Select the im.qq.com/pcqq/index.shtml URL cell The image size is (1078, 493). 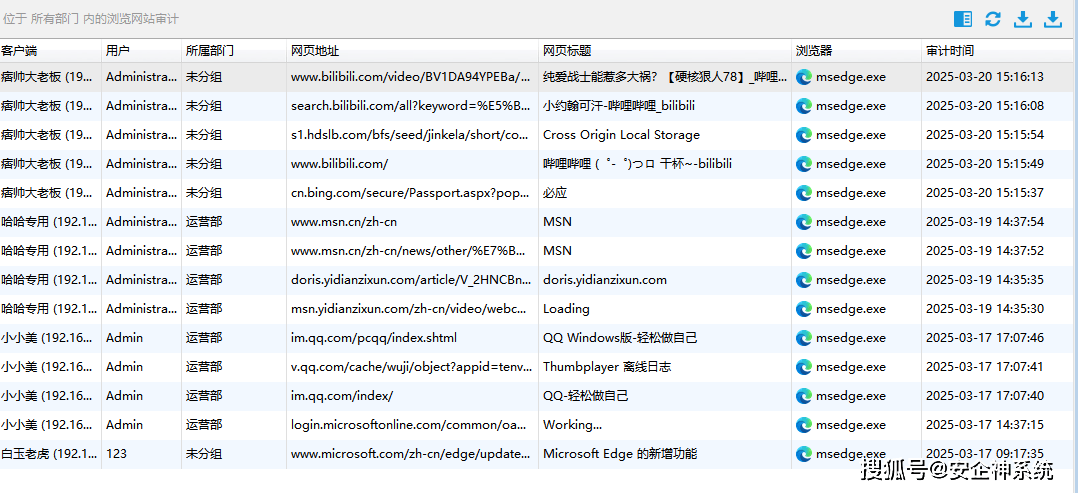[x=412, y=338]
